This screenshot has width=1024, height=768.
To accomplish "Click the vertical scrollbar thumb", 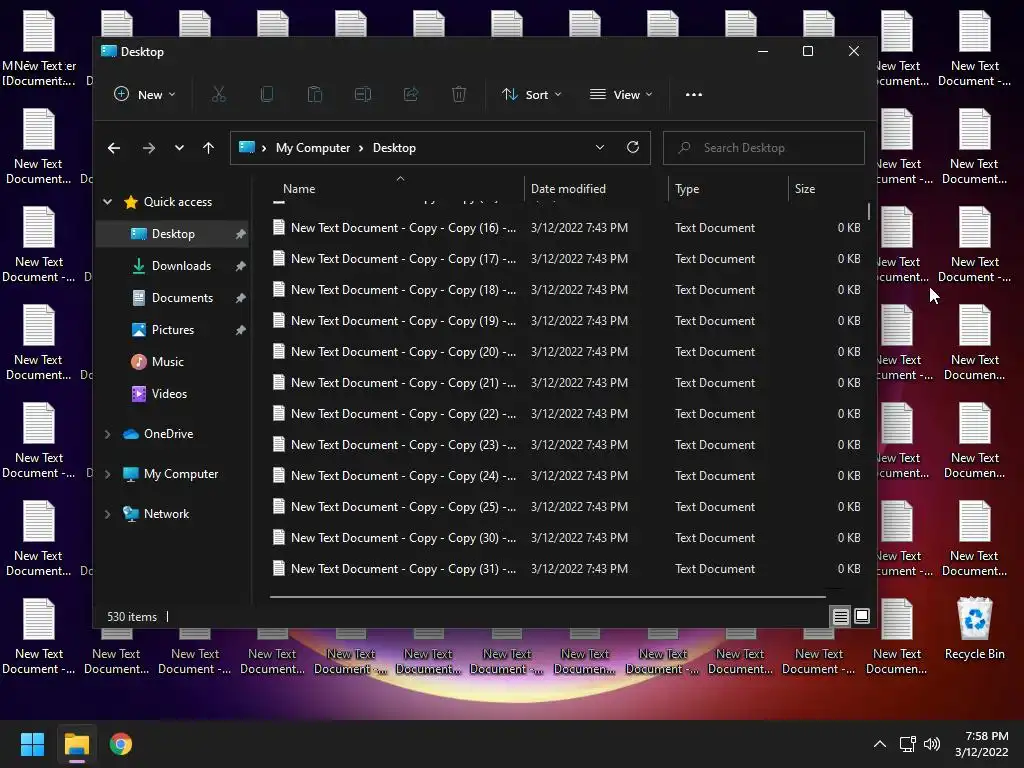I will [869, 212].
